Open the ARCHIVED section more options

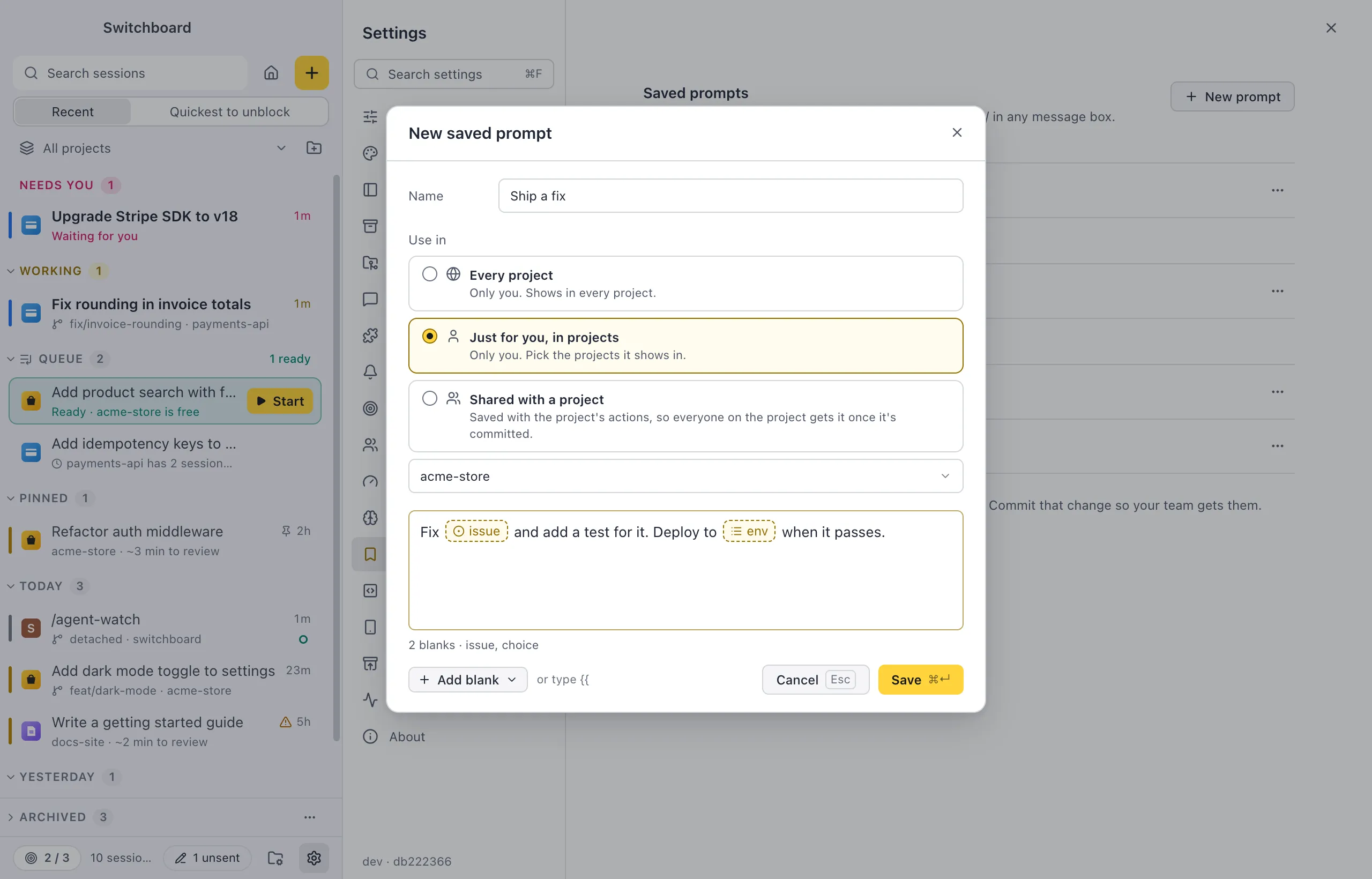tap(309, 817)
